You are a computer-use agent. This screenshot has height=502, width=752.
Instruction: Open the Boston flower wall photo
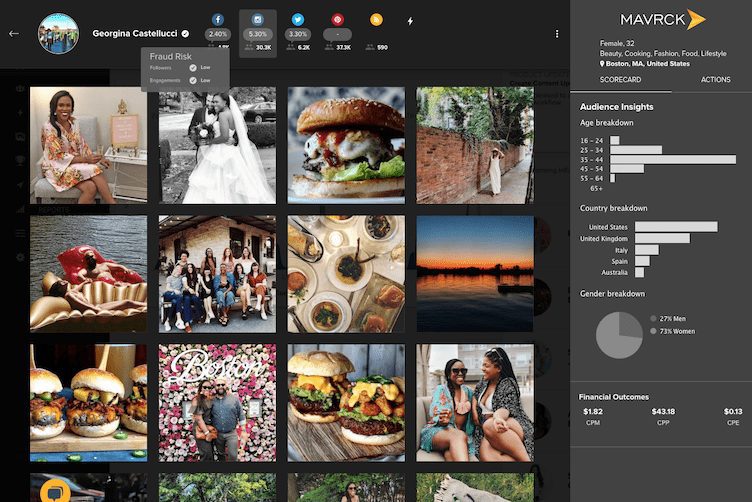pyautogui.click(x=217, y=403)
